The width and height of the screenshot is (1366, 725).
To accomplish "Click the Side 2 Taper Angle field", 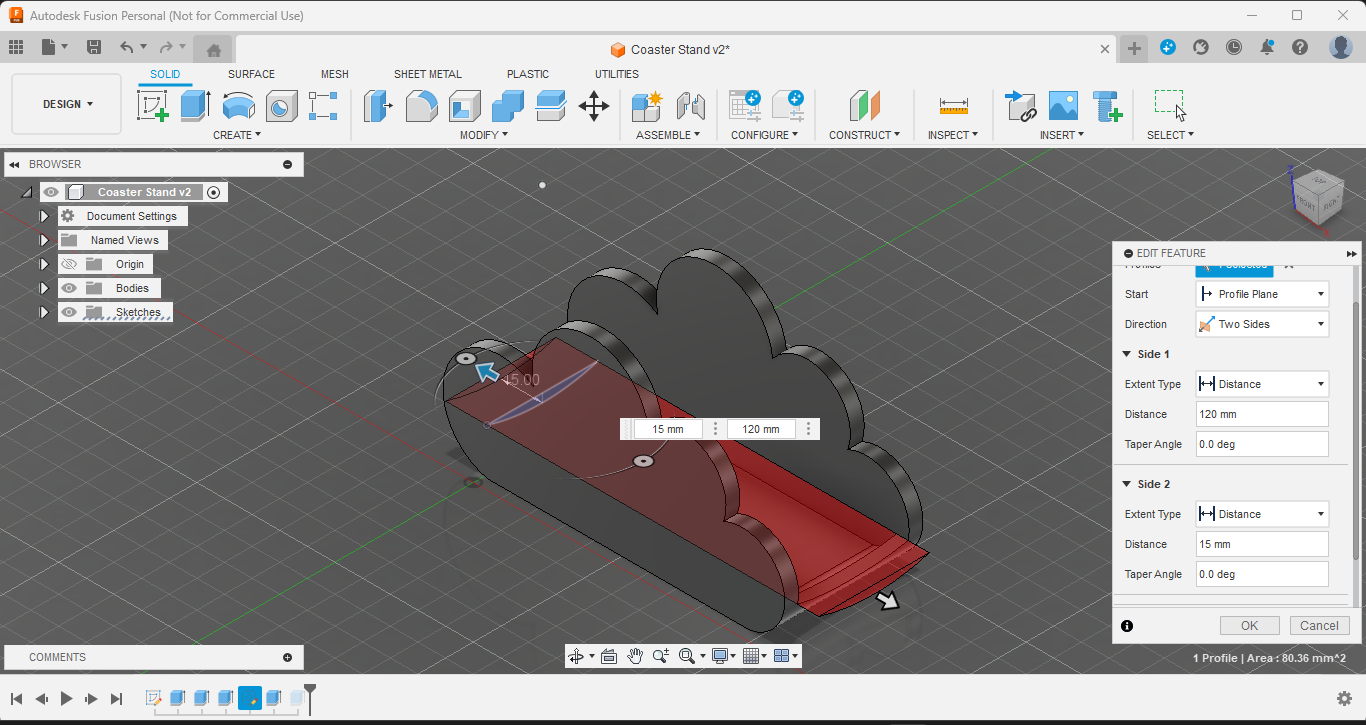I will [1262, 574].
